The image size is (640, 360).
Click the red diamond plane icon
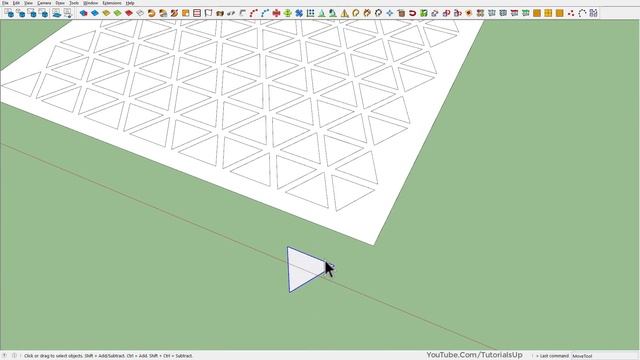point(129,13)
